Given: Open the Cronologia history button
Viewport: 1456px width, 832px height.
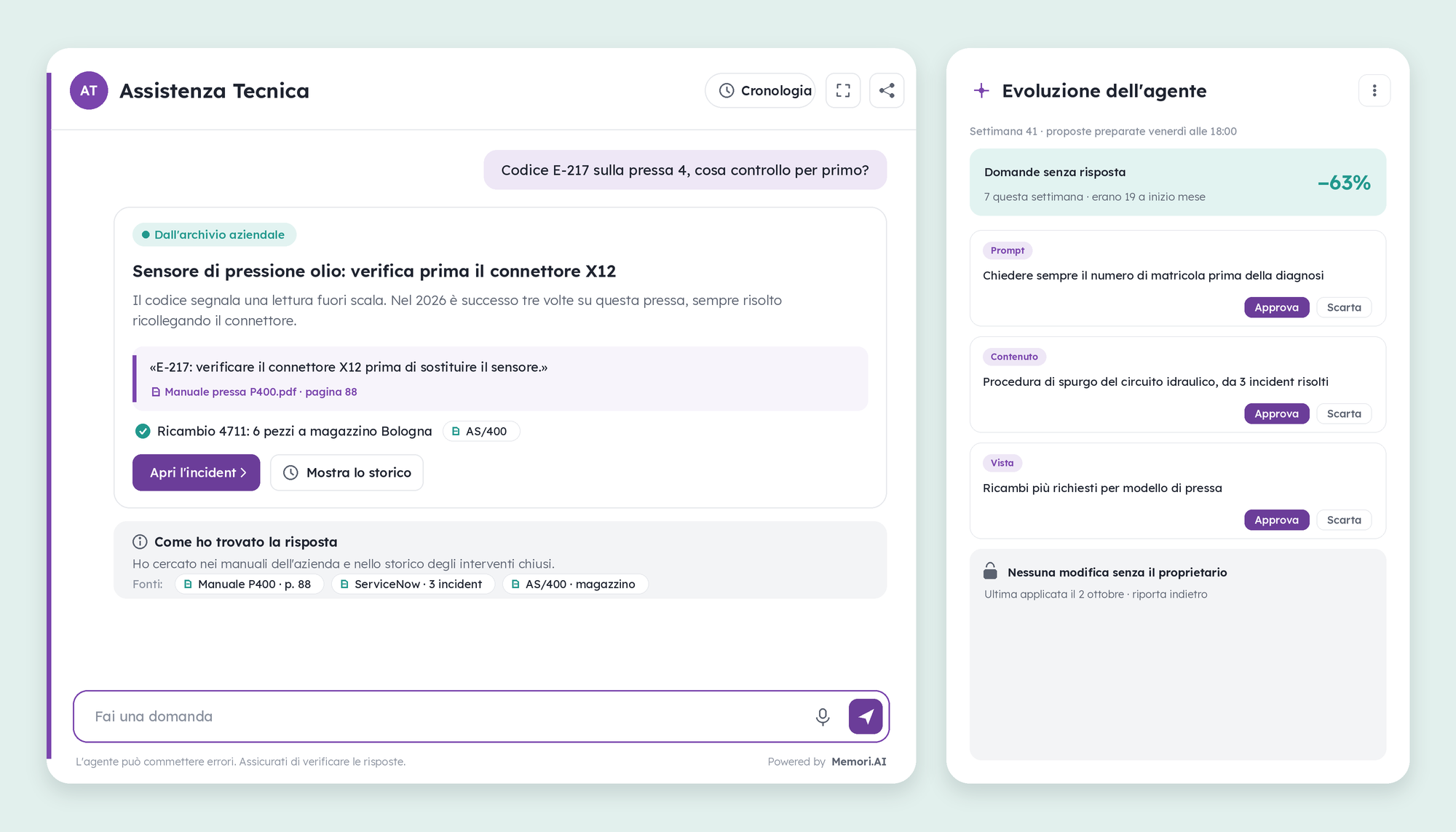Looking at the screenshot, I should pyautogui.click(x=760, y=90).
